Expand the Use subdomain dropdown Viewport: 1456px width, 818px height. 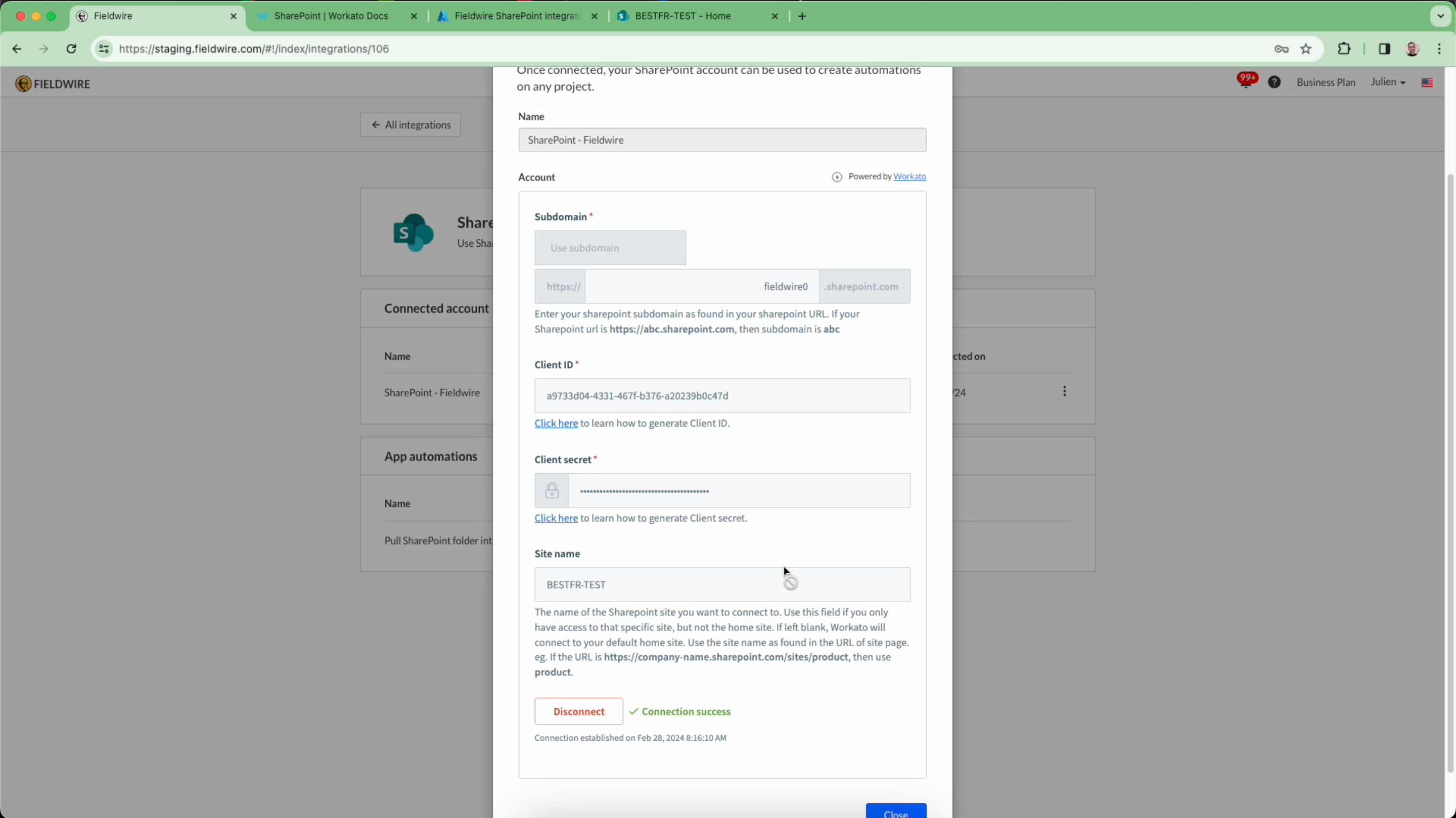point(610,248)
